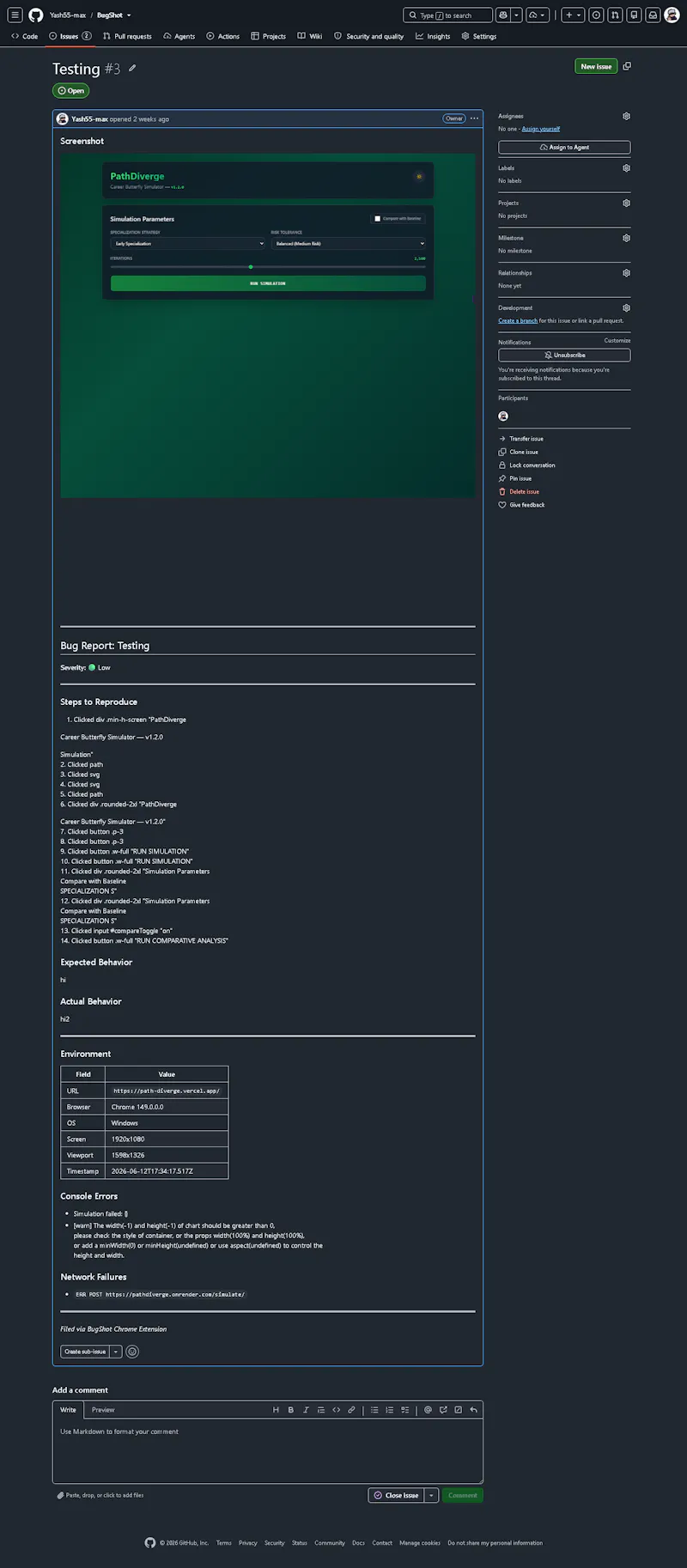The width and height of the screenshot is (687, 1568).
Task: Click the Create a branch link
Action: pyautogui.click(x=518, y=321)
